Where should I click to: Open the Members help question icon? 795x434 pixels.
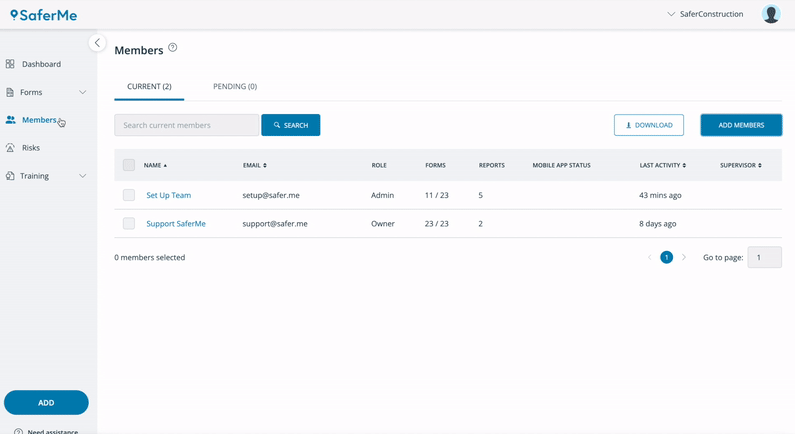click(x=172, y=47)
